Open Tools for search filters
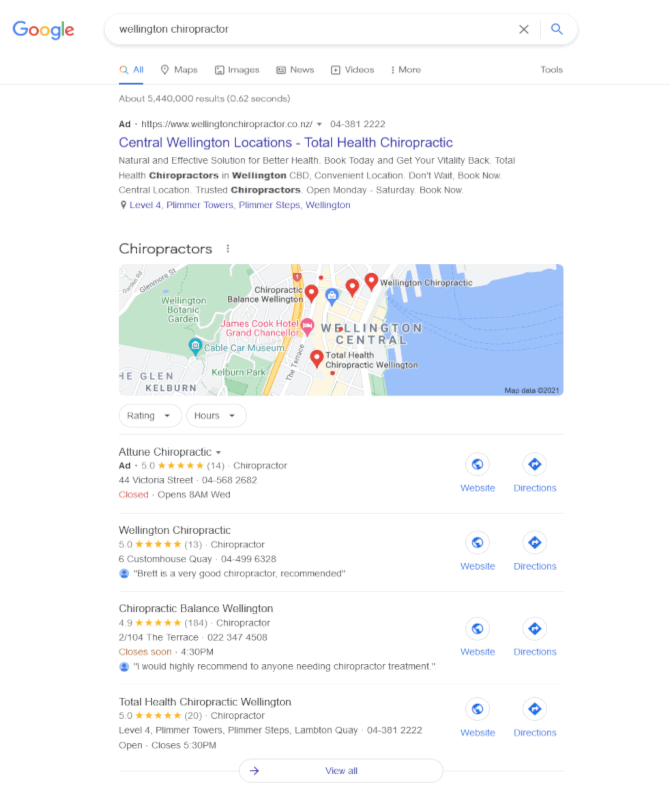The height and width of the screenshot is (800, 670). [552, 70]
